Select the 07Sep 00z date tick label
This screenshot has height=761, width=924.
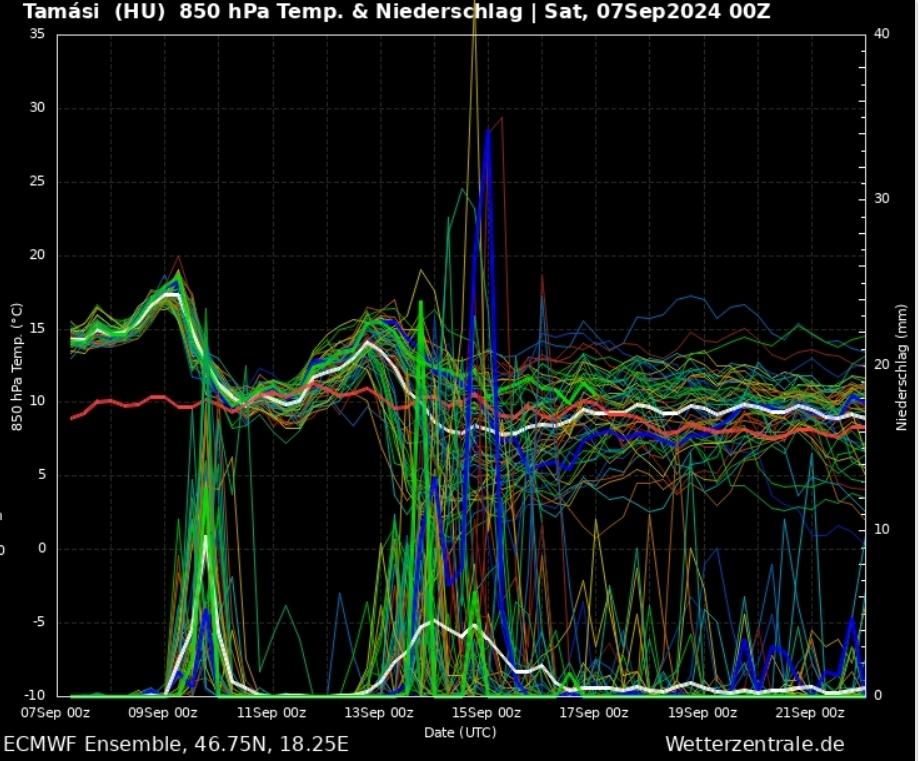(56, 713)
